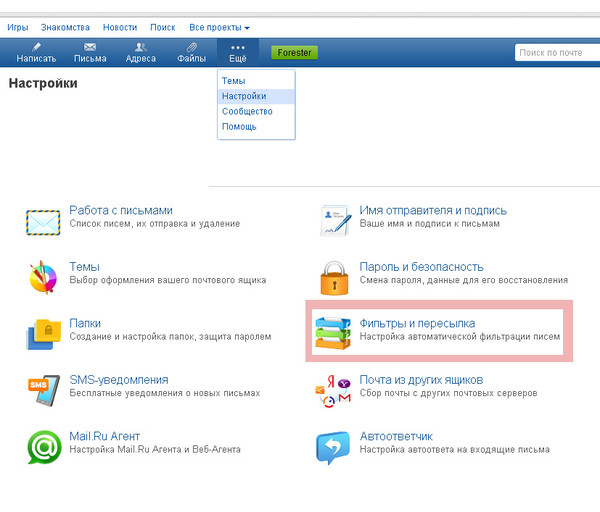This screenshot has height=512, width=600.
Task: Click the green Mail.Ru Agent @ icon
Action: point(44,447)
